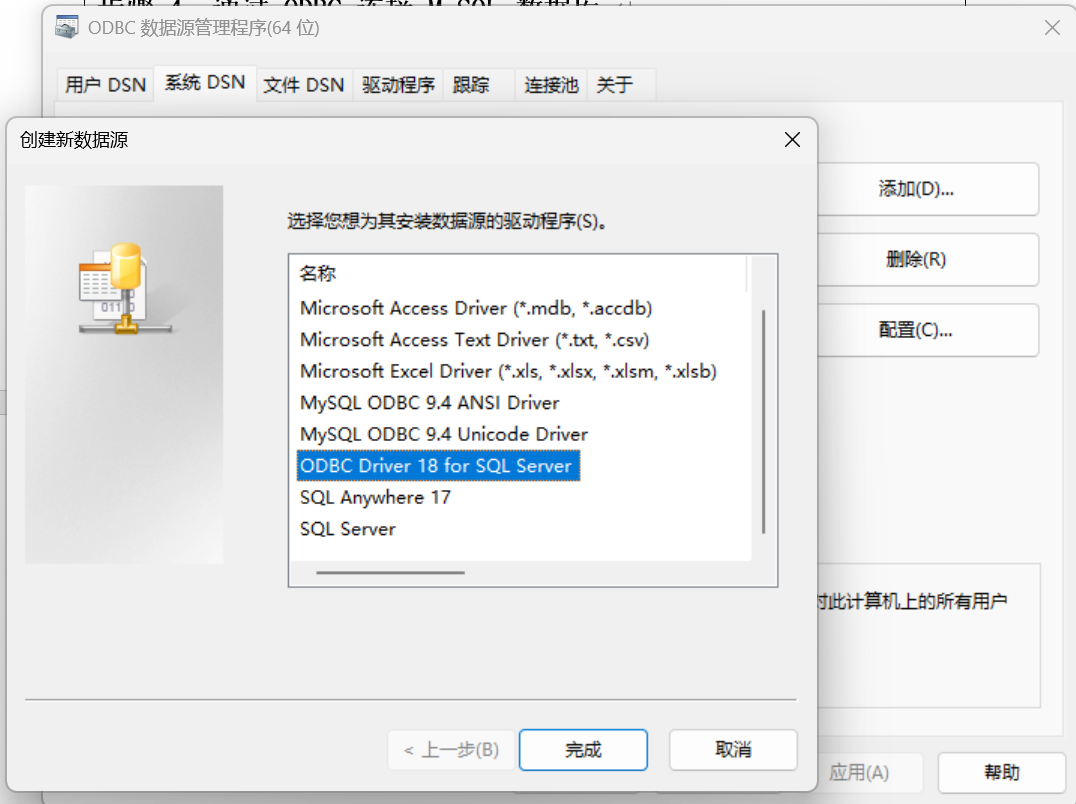Select Microsoft Access Driver (*.mdb, *.accdb)
Screen dimensions: 1076x804
tap(476, 308)
